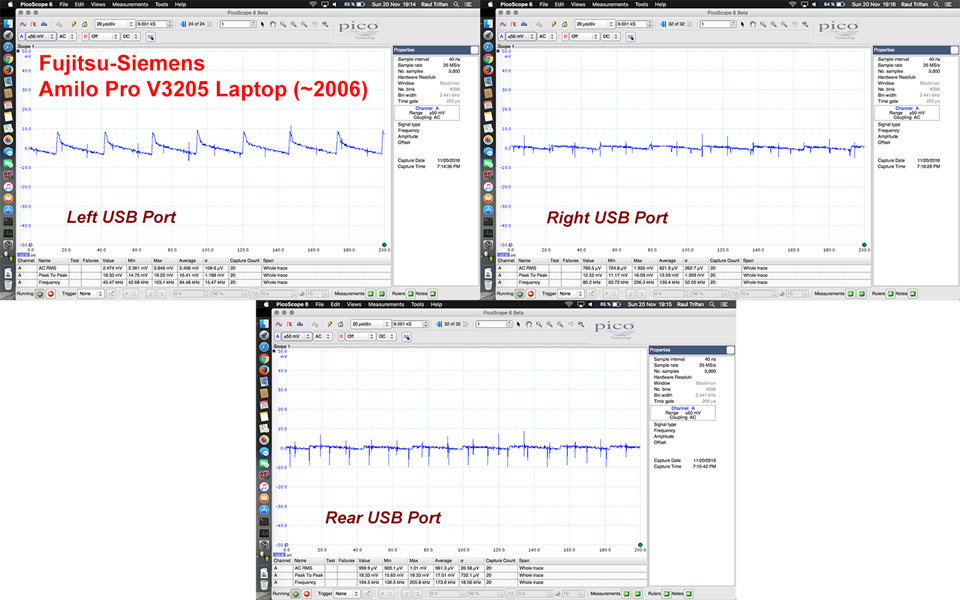Open Spotlight search above Rear USB window
The width and height of the screenshot is (960, 600).
[x=712, y=304]
